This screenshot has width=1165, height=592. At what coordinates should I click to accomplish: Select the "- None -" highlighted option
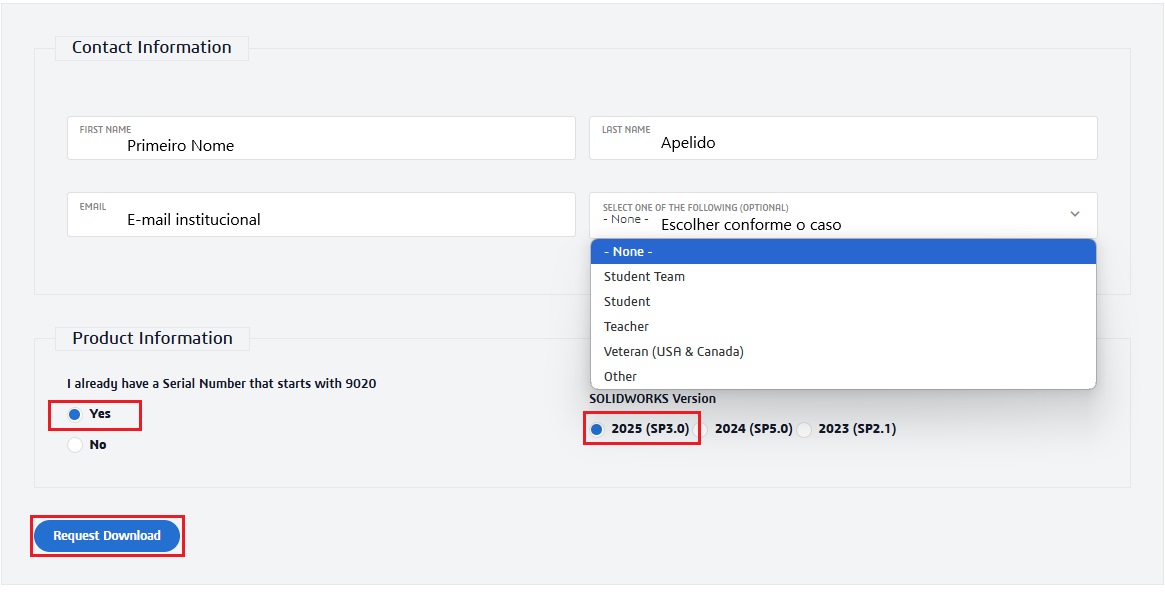tap(842, 252)
